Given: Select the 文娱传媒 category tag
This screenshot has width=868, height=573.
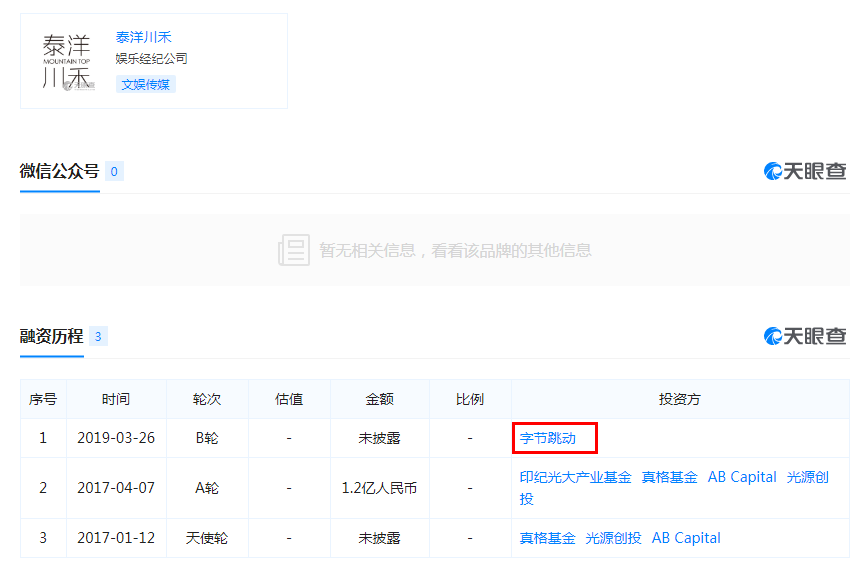Looking at the screenshot, I should [146, 84].
